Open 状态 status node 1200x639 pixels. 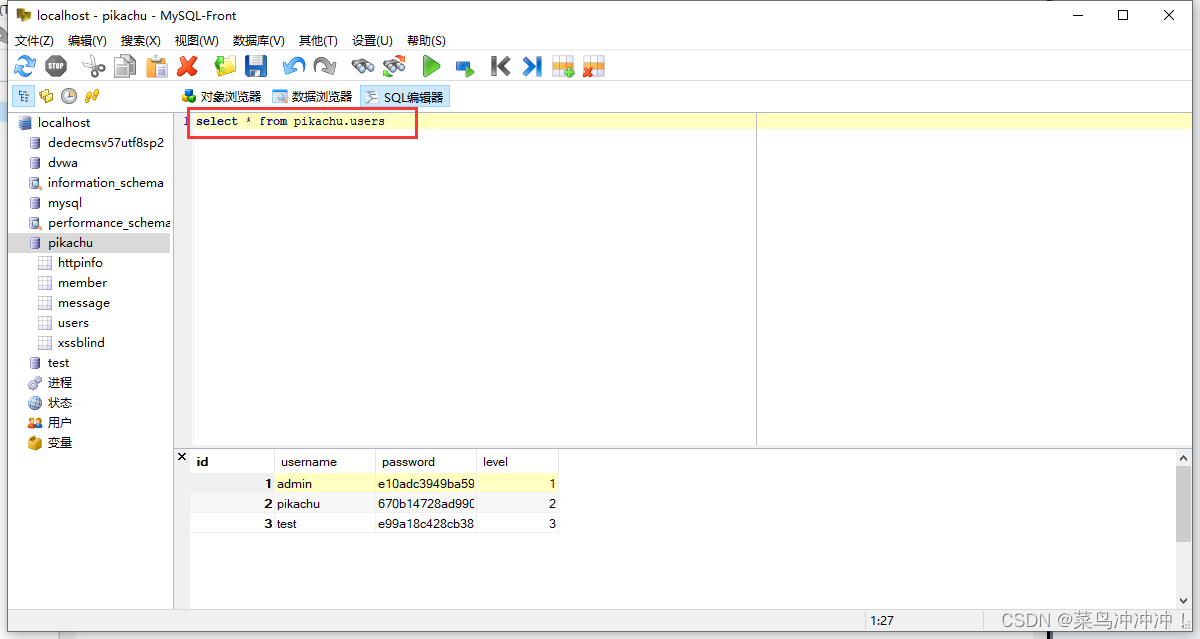pos(60,403)
